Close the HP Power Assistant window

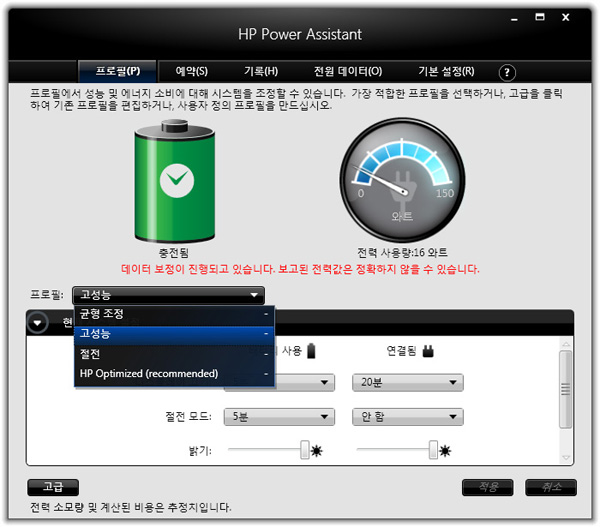point(566,17)
